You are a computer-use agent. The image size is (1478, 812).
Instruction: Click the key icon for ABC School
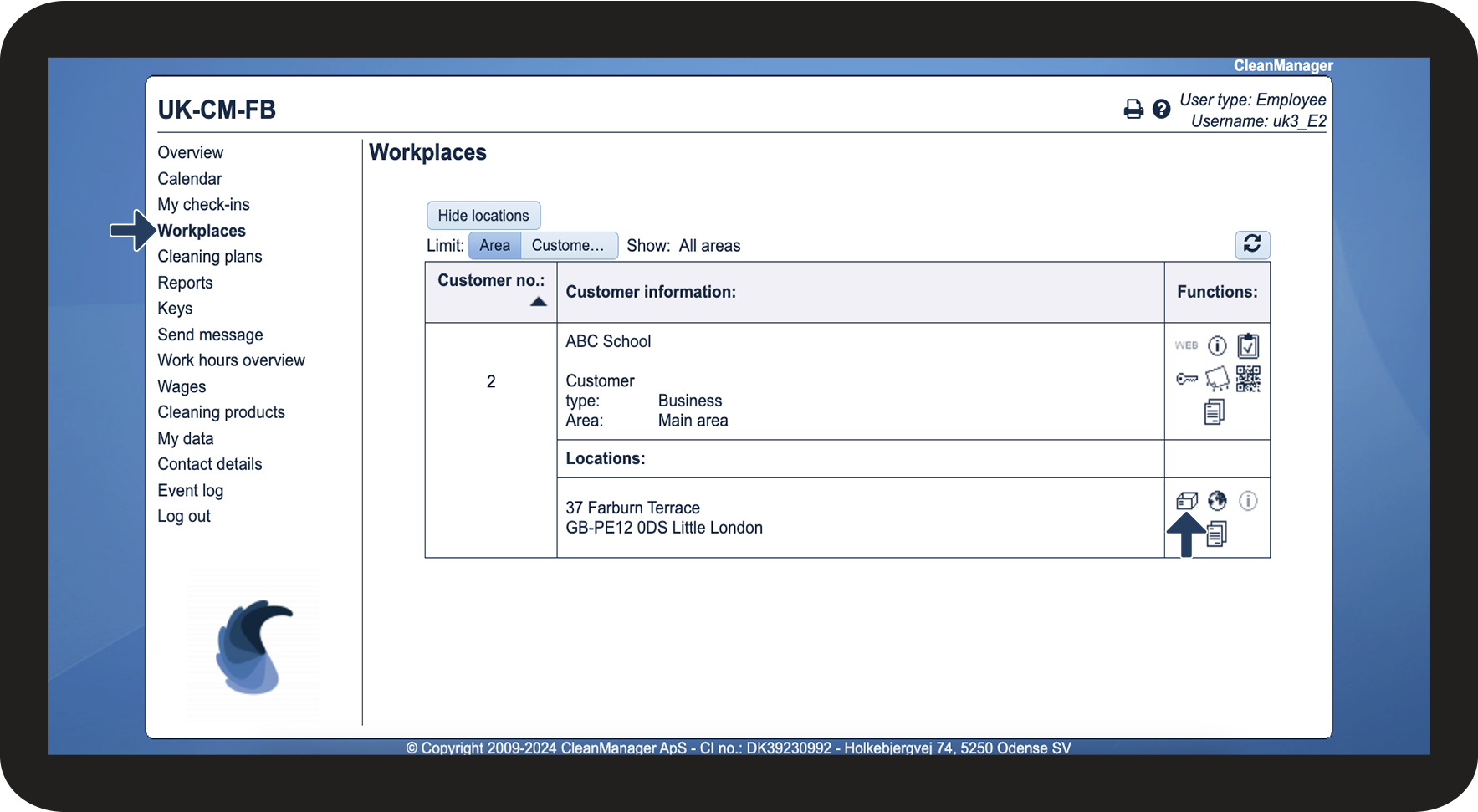[1186, 379]
